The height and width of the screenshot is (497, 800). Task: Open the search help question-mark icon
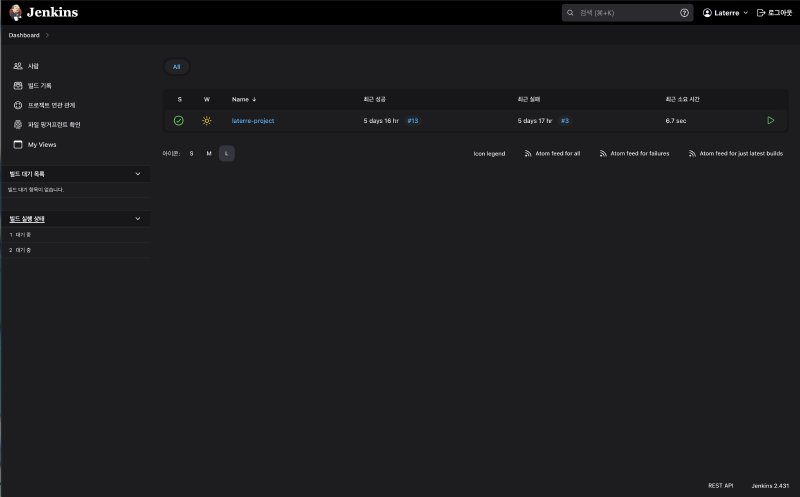[x=684, y=13]
